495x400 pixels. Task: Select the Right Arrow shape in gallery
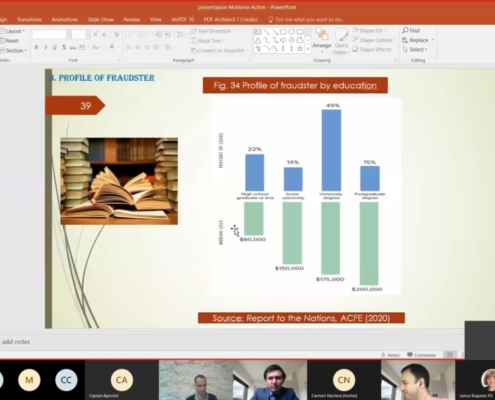tap(283, 40)
